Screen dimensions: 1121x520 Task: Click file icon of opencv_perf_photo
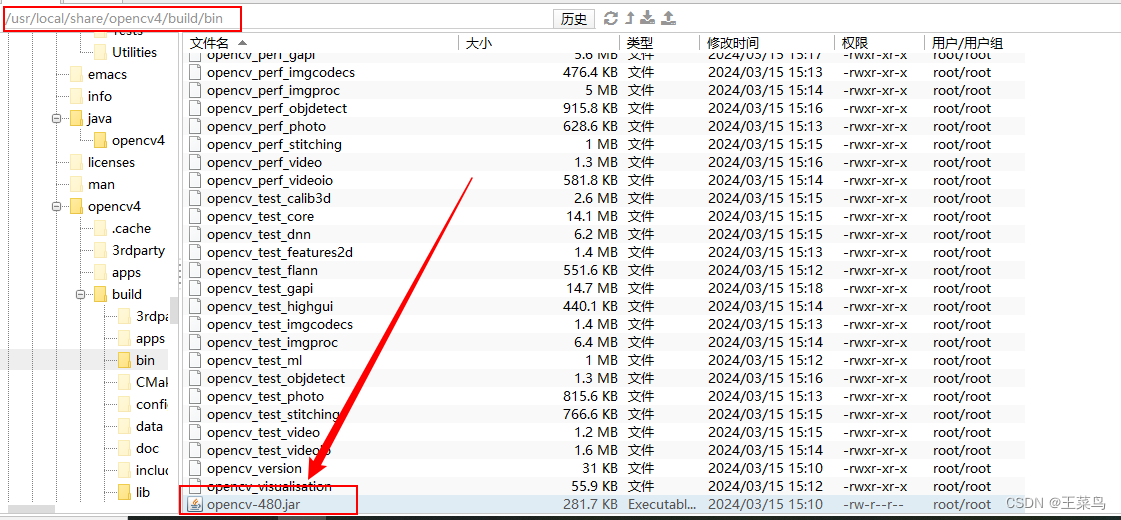[195, 126]
